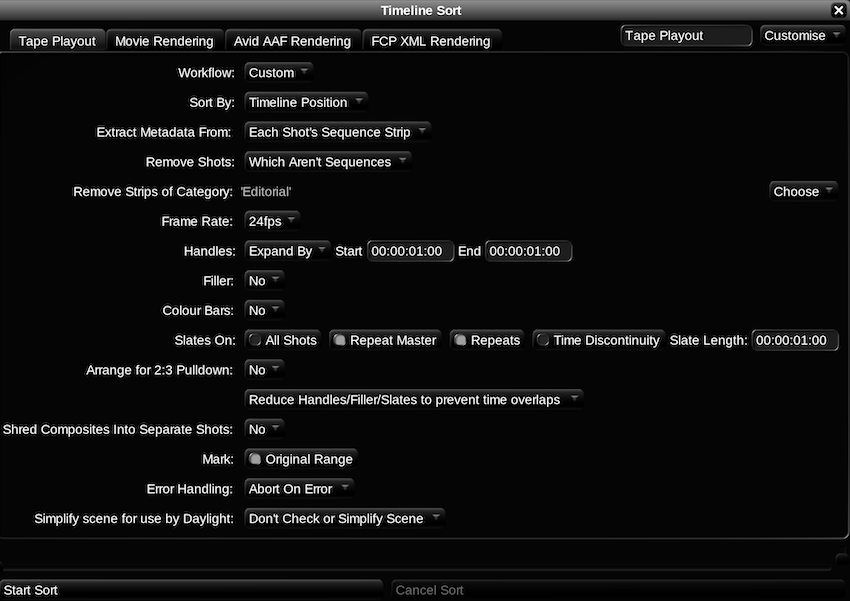
Task: Switch to the Movie Rendering tab
Action: 164,41
